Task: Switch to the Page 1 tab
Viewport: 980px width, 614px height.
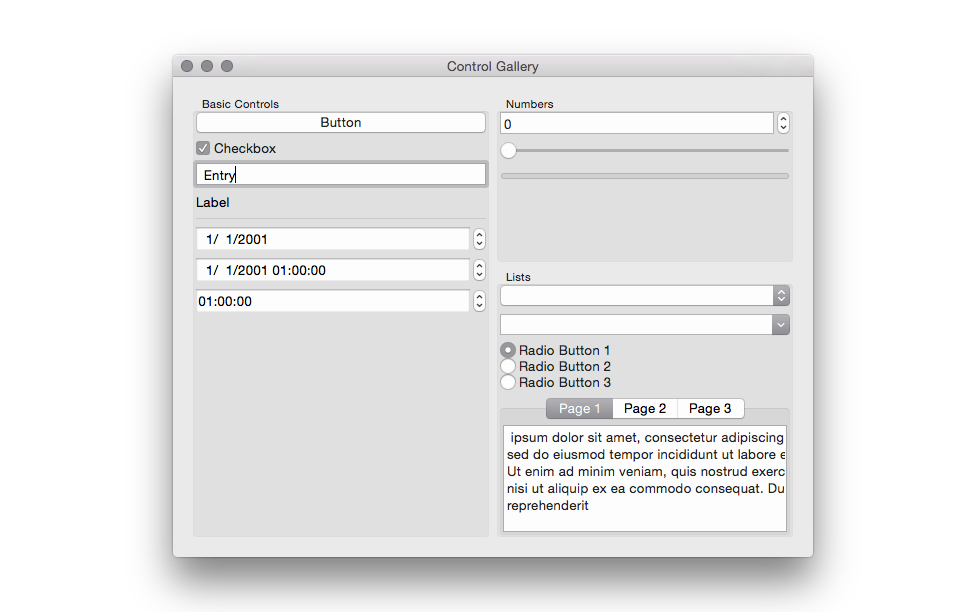Action: pyautogui.click(x=579, y=408)
